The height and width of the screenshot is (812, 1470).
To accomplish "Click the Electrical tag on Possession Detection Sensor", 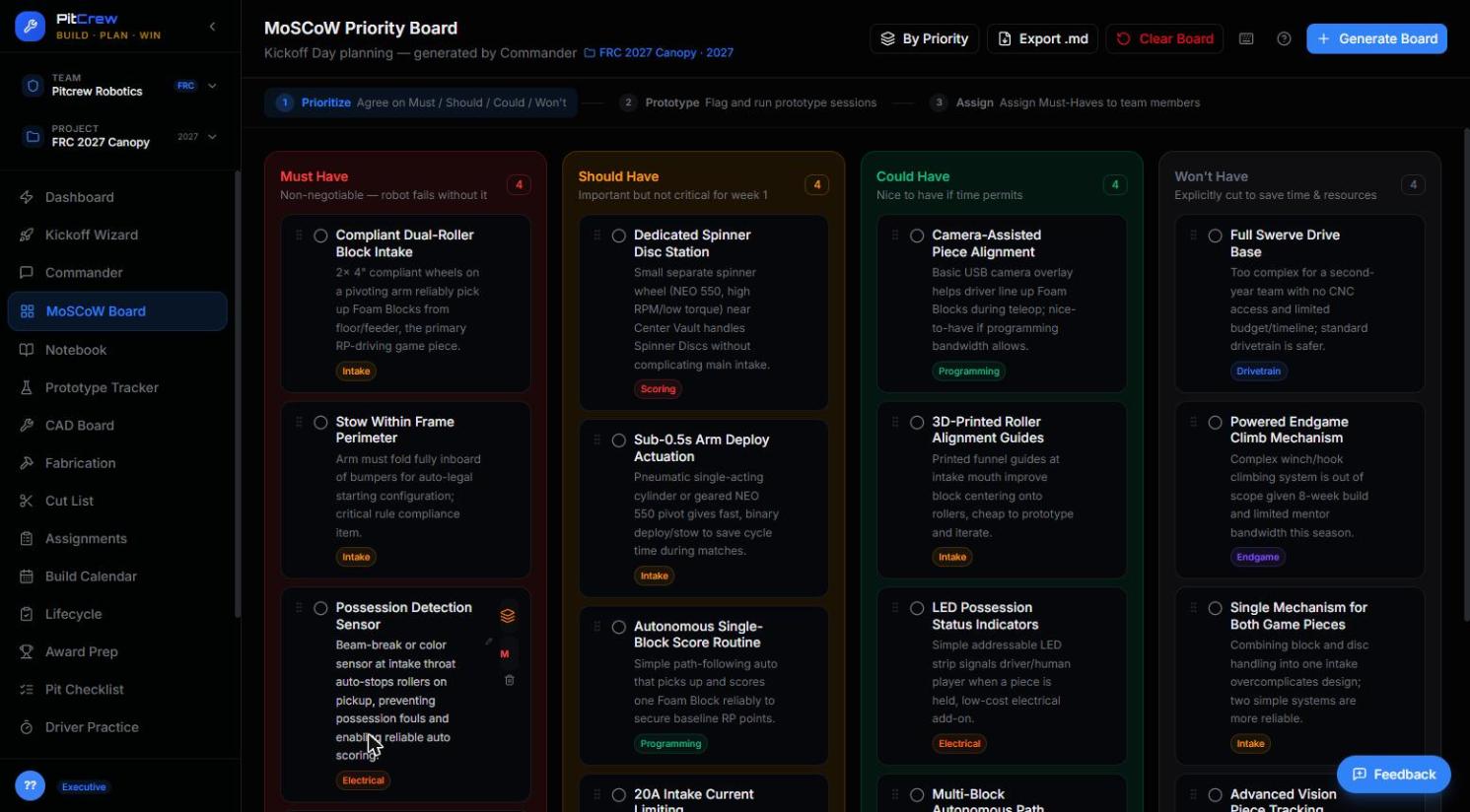I will click(x=363, y=780).
